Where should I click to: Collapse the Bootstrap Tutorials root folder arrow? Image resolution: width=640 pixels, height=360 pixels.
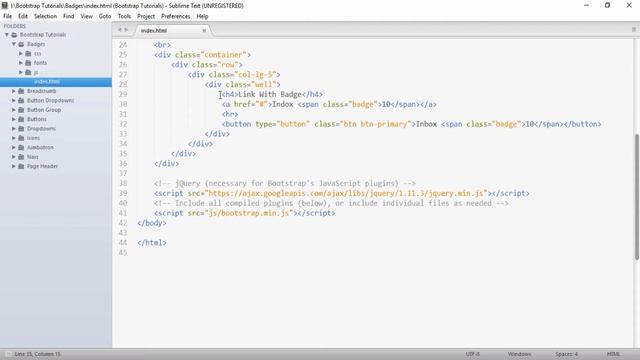pos(7,35)
